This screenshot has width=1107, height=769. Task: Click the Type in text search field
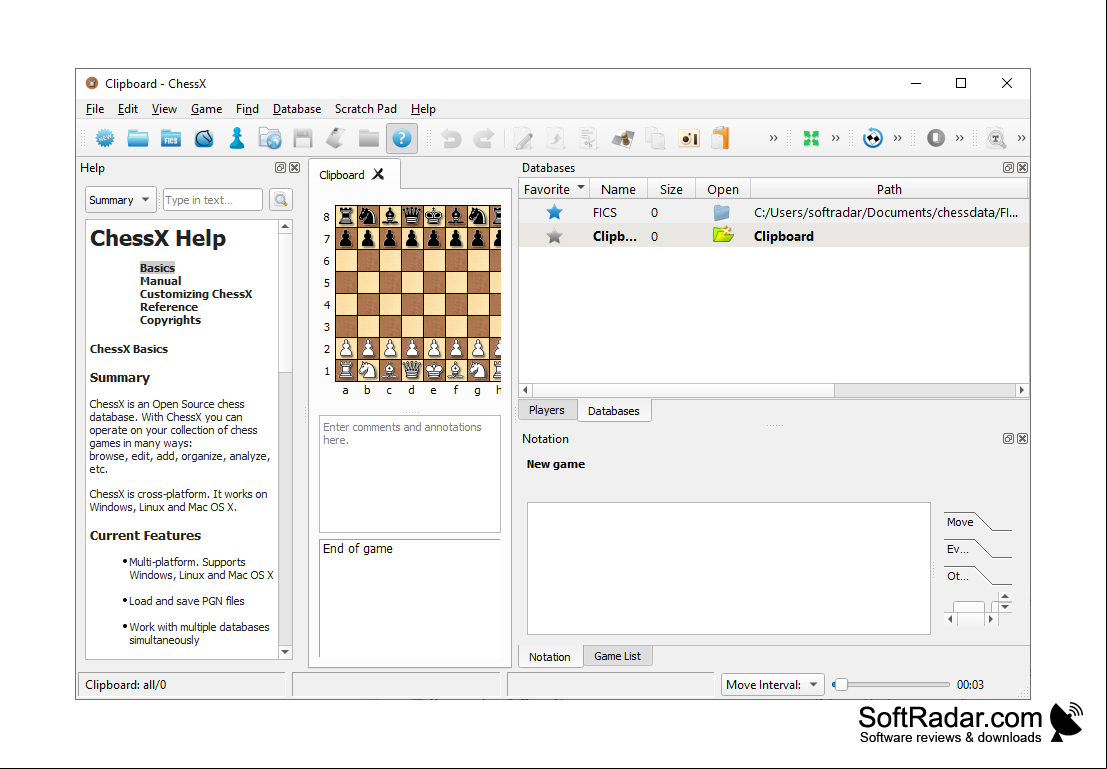(213, 200)
